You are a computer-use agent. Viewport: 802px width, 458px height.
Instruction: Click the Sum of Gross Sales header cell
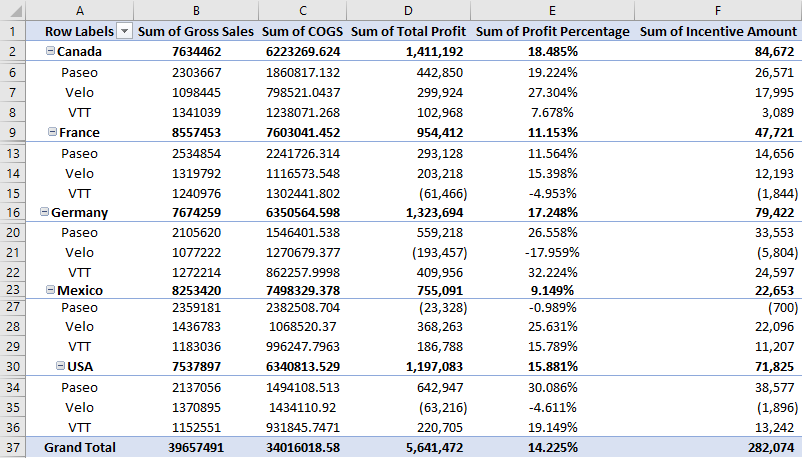(x=196, y=31)
